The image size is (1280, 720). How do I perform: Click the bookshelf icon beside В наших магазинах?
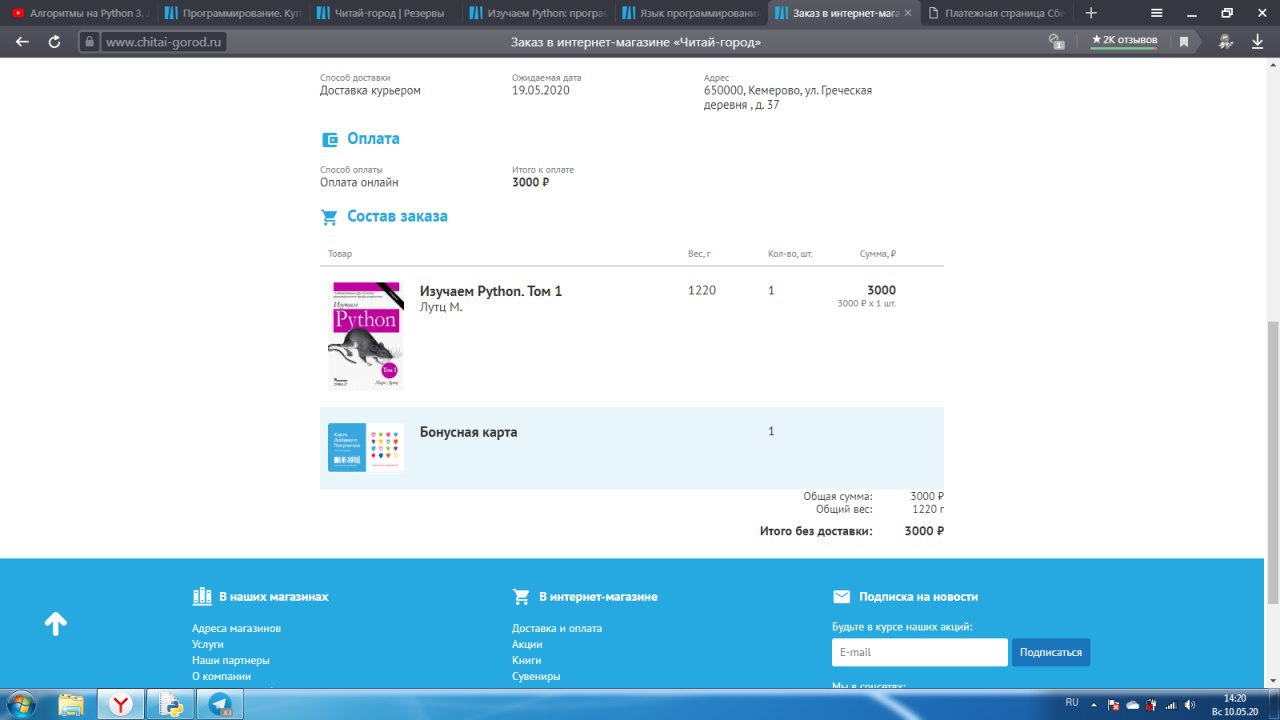click(x=202, y=597)
